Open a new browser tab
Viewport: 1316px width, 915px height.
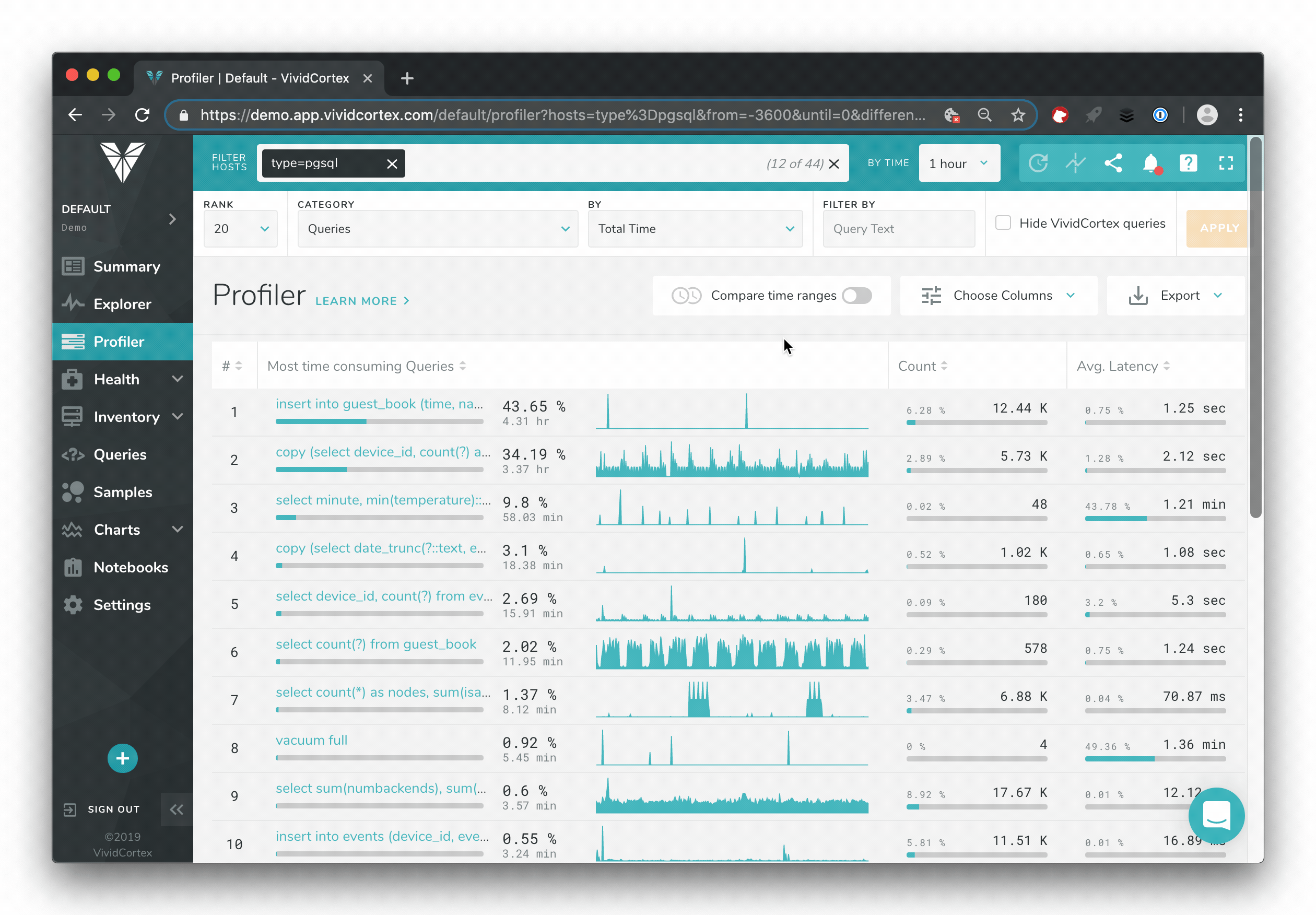[407, 78]
